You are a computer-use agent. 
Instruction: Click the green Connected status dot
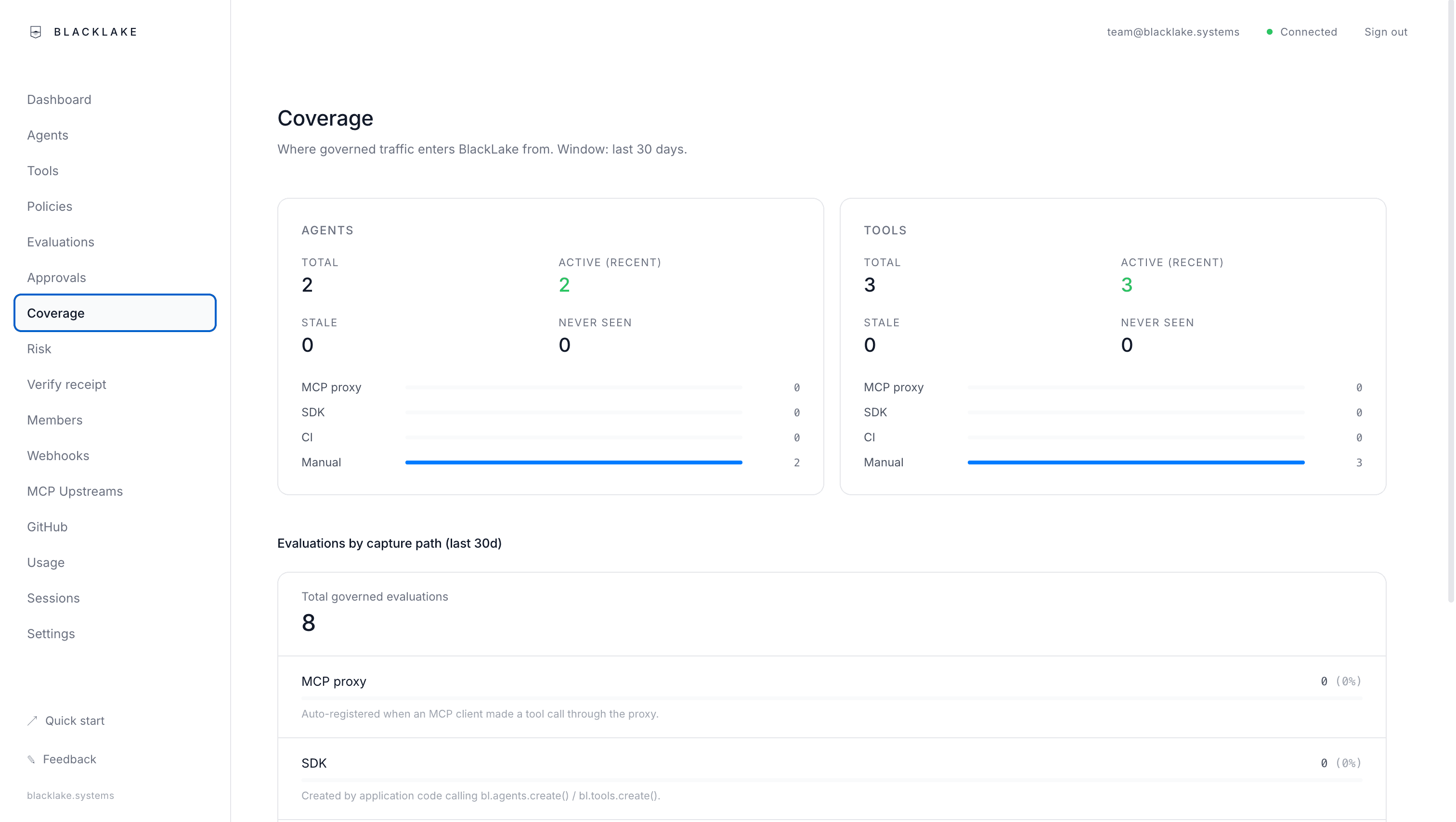1270,32
